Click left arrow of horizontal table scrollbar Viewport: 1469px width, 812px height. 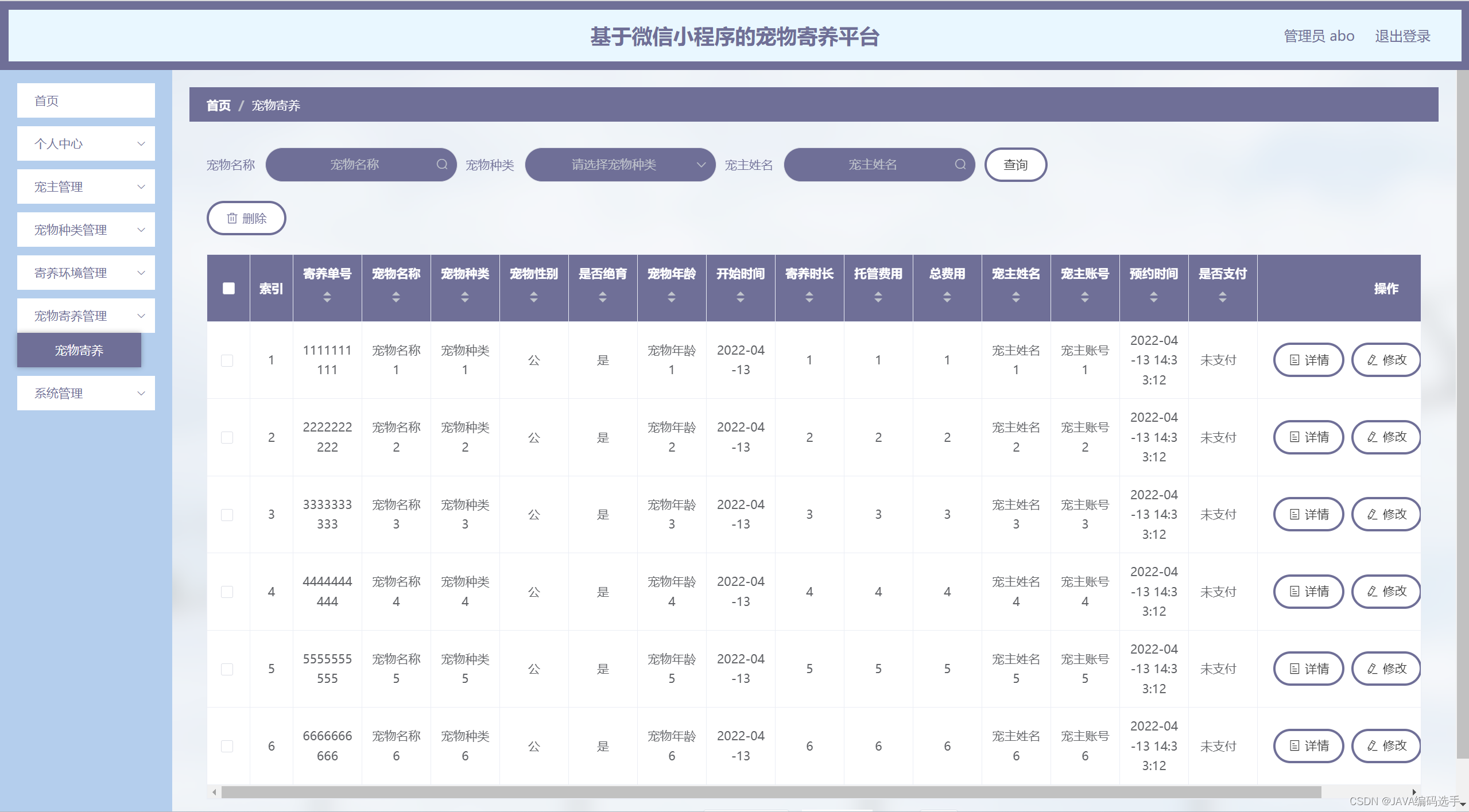point(214,792)
